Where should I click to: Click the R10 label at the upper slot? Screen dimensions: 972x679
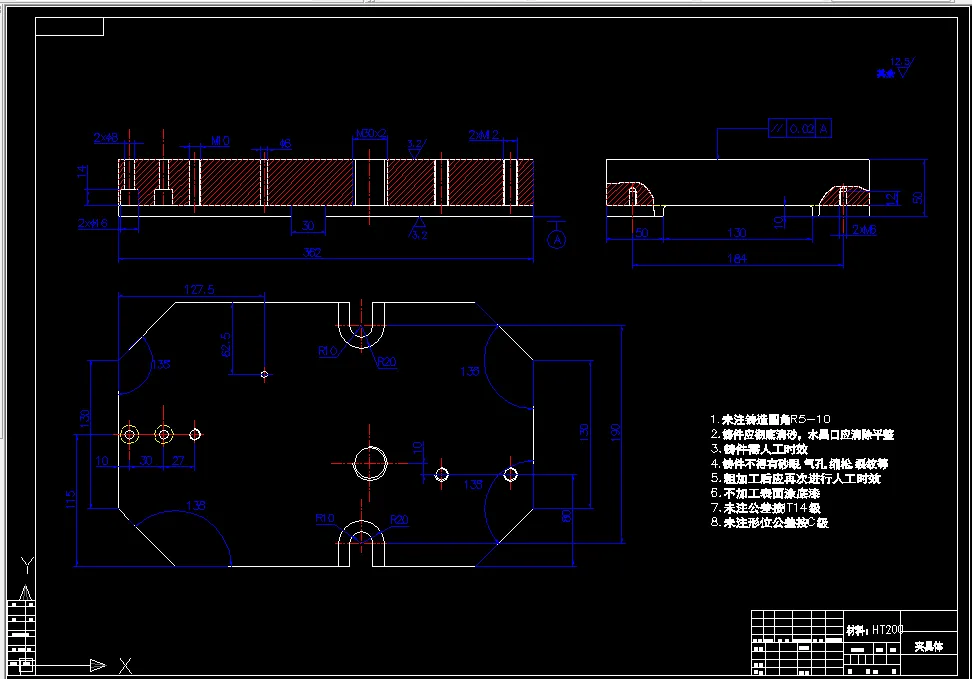coord(327,351)
